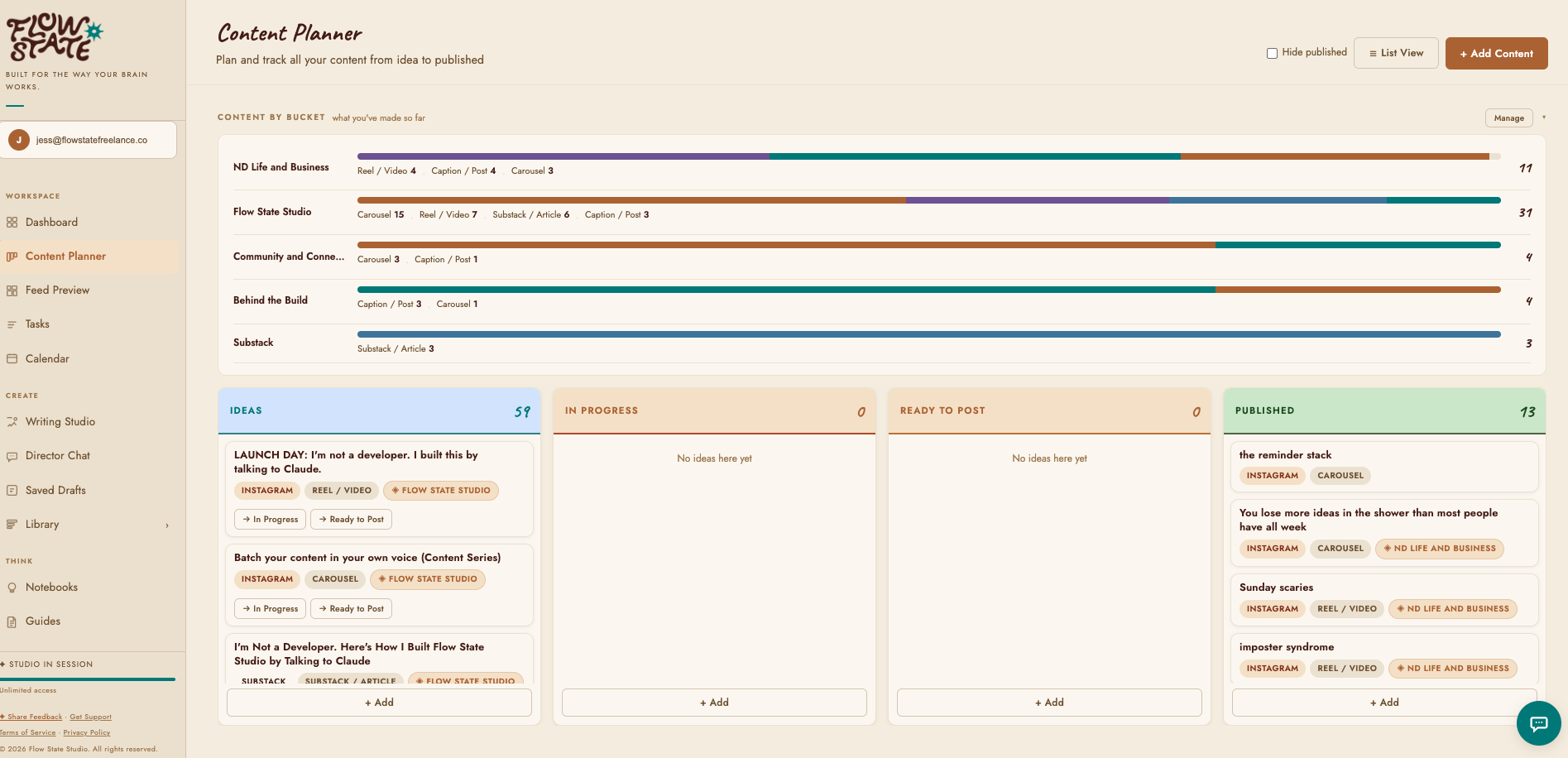
Task: Click the Content Planner sidebar icon
Action: click(12, 257)
